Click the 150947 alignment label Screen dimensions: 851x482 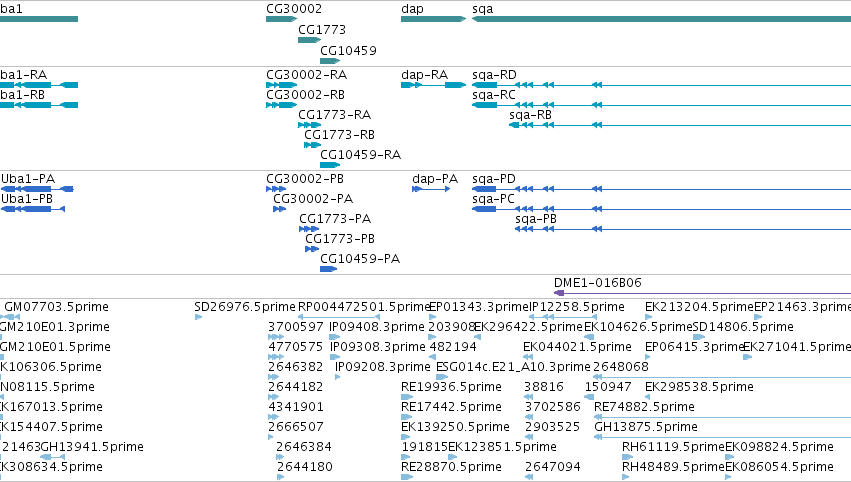[x=608, y=388]
